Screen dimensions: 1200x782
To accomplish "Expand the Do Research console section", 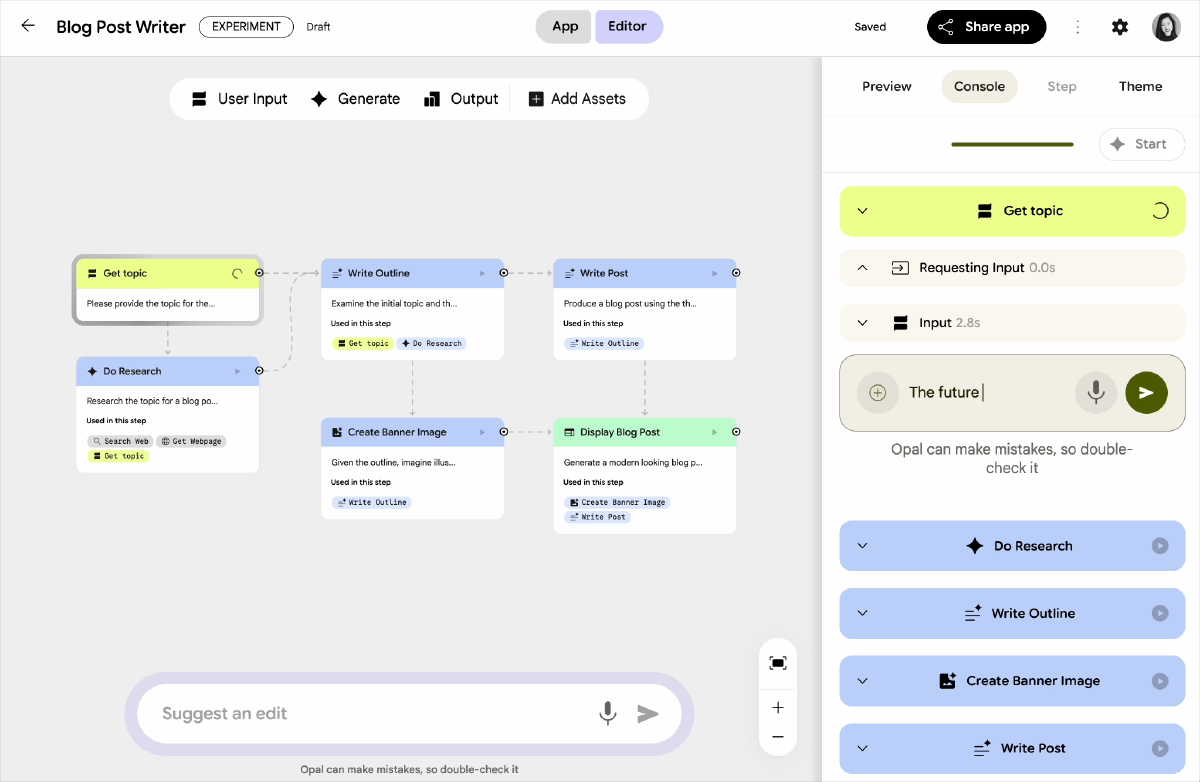I will 863,546.
